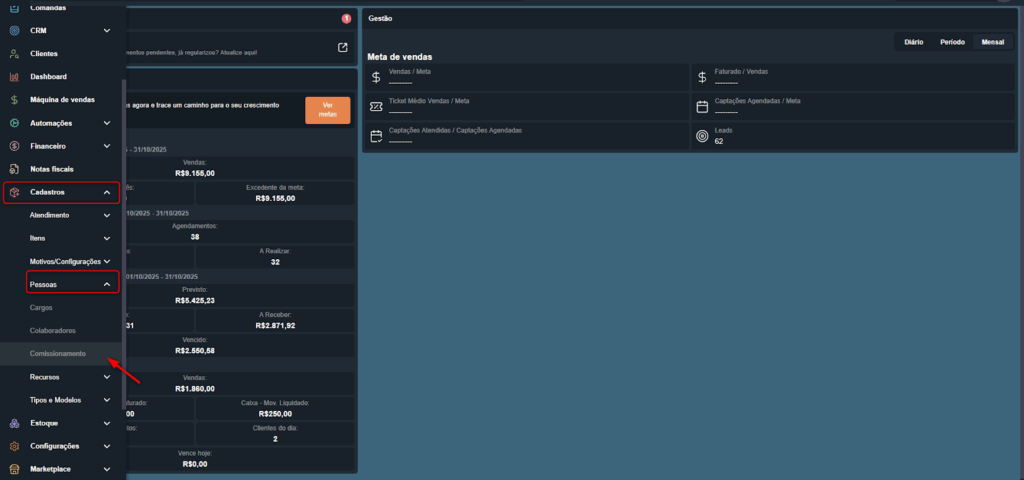Click the Estoque sidebar icon
This screenshot has height=480, width=1024.
14,423
